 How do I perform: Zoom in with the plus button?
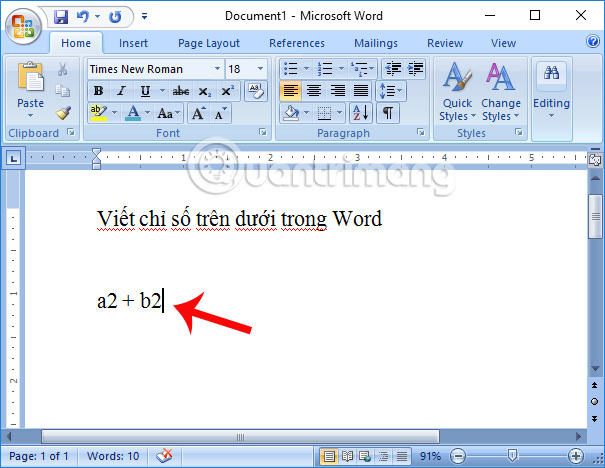tap(575, 456)
